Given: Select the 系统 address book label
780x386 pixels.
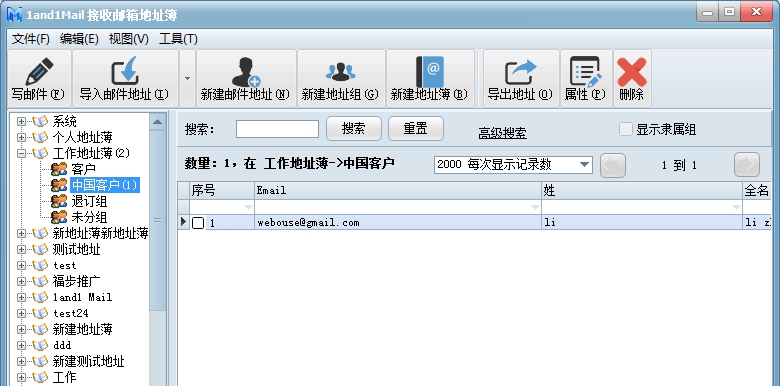Looking at the screenshot, I should (x=65, y=121).
